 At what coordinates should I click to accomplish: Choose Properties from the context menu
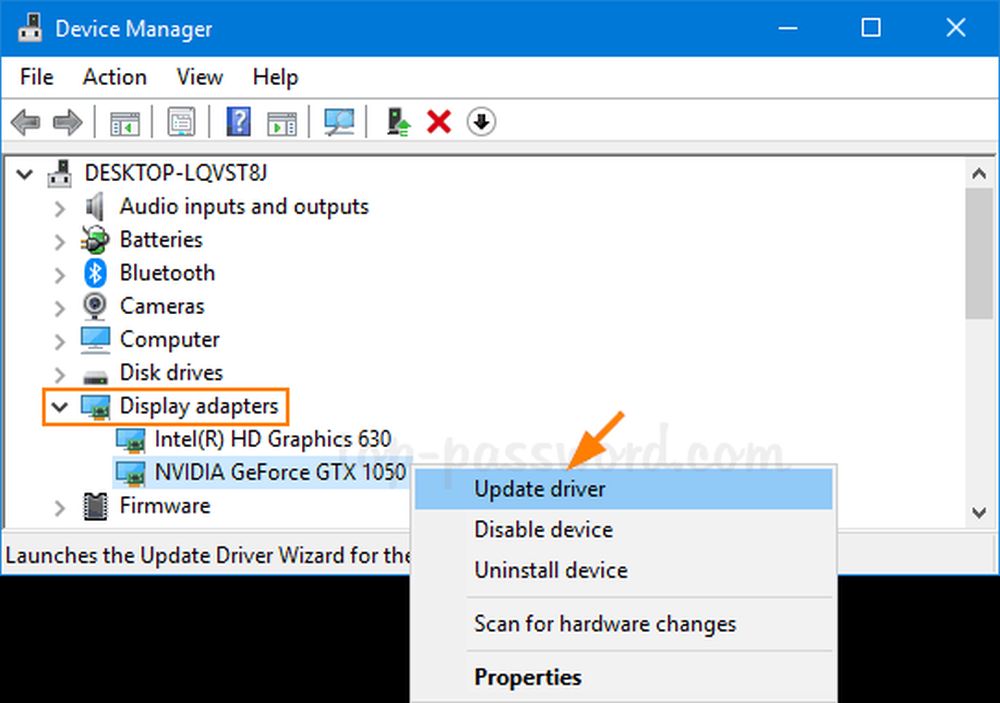(624, 677)
